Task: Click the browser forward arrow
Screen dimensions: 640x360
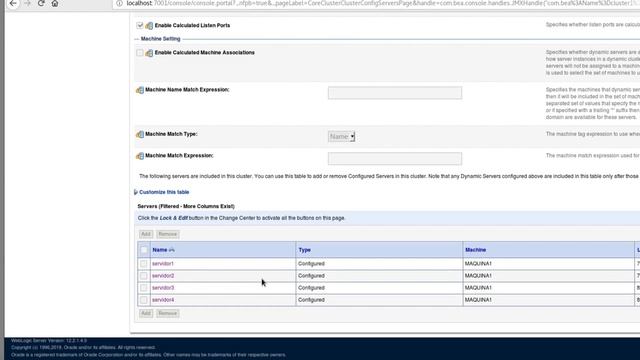Action: [x=27, y=3]
